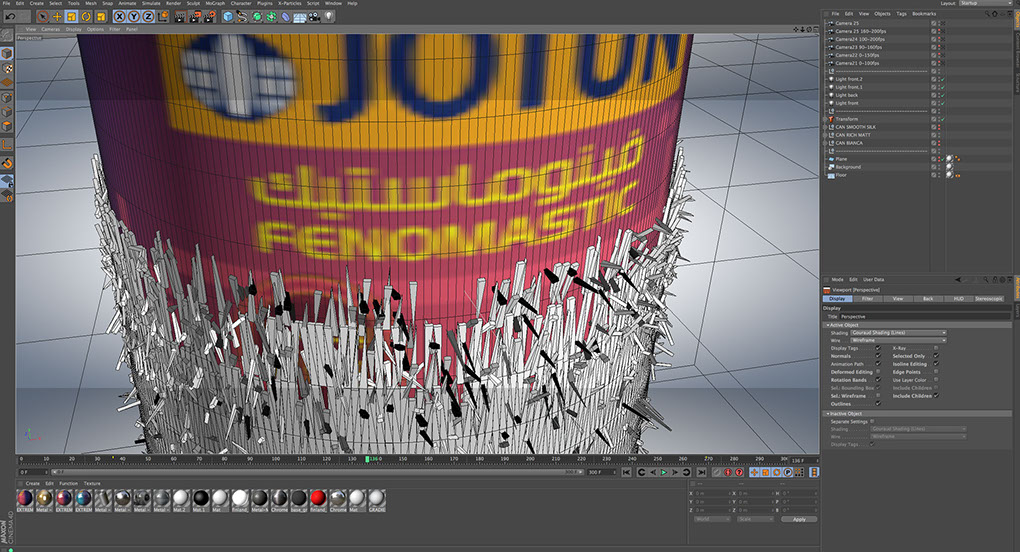This screenshot has width=1020, height=552.
Task: Open the Stereoscopic tab
Action: [989, 298]
